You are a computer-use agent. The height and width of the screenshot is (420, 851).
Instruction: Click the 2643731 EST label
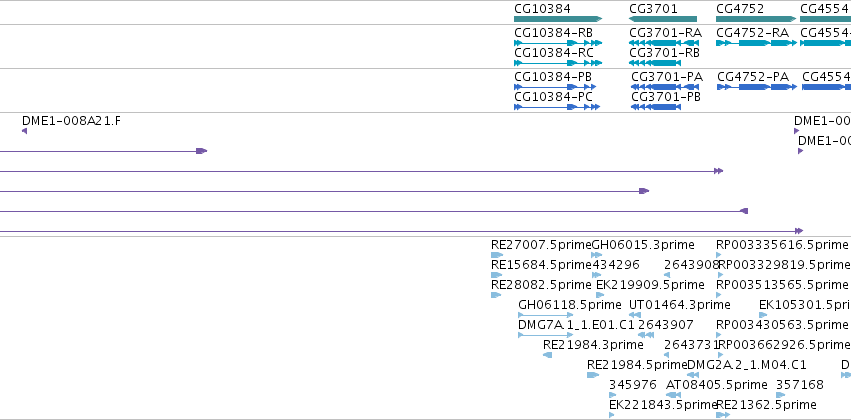click(691, 344)
